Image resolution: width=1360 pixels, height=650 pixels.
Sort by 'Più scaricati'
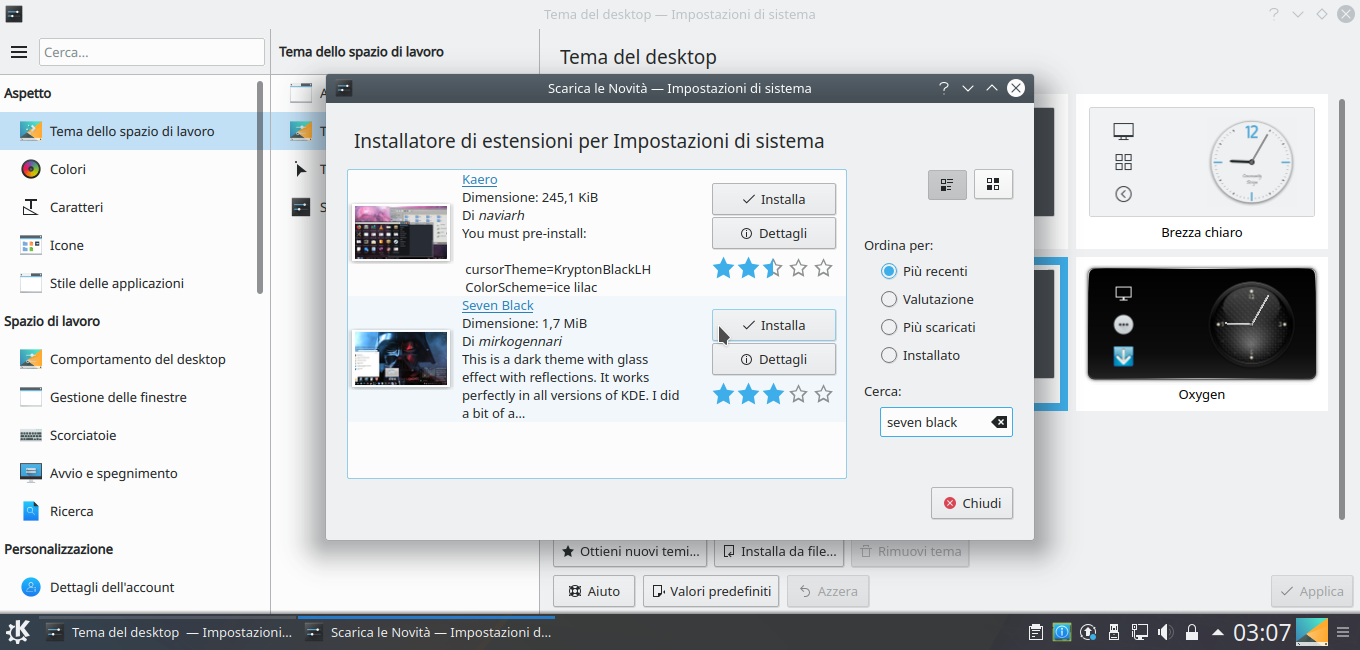pos(928,327)
